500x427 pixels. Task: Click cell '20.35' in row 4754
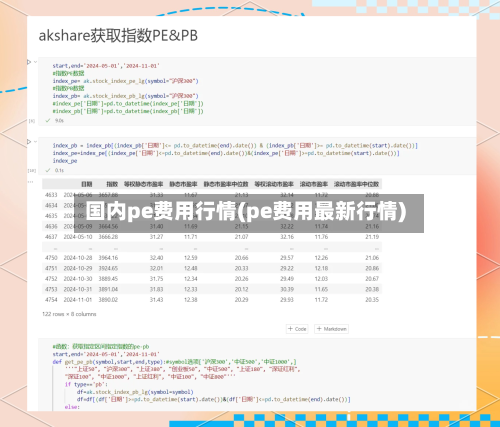372,300
